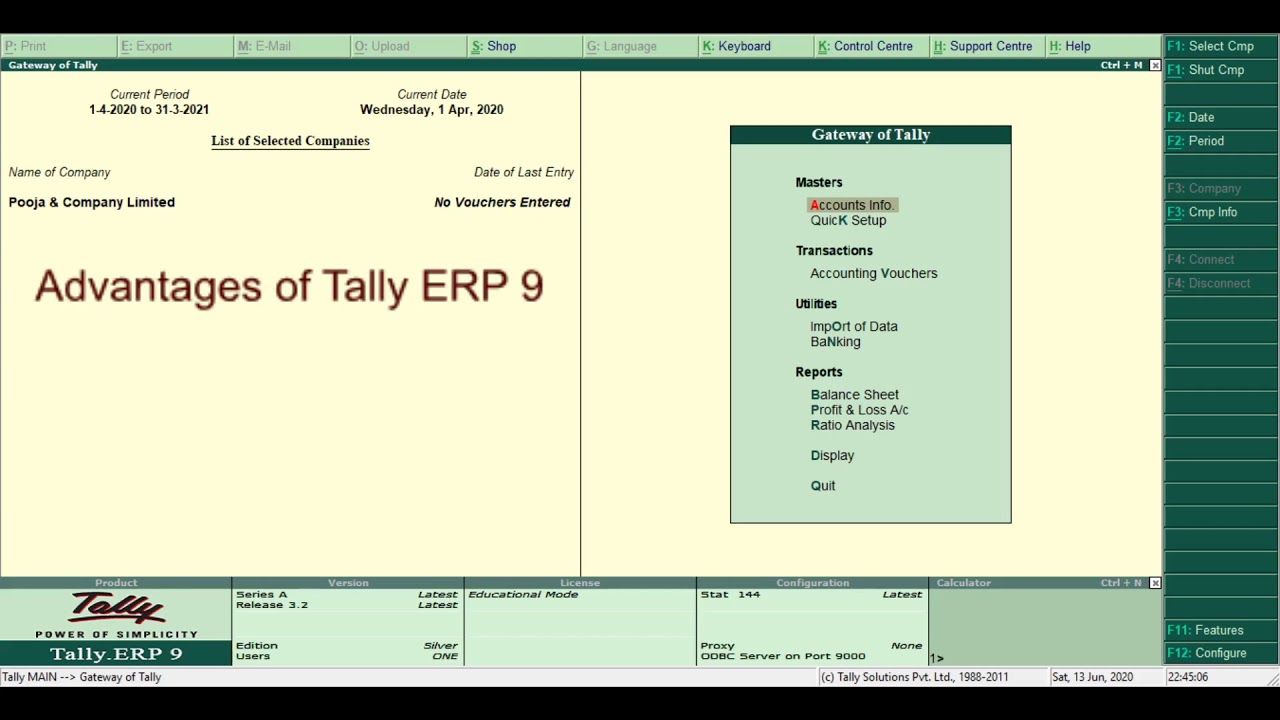
Task: Click F4: Disconnect button
Action: [x=1221, y=283]
